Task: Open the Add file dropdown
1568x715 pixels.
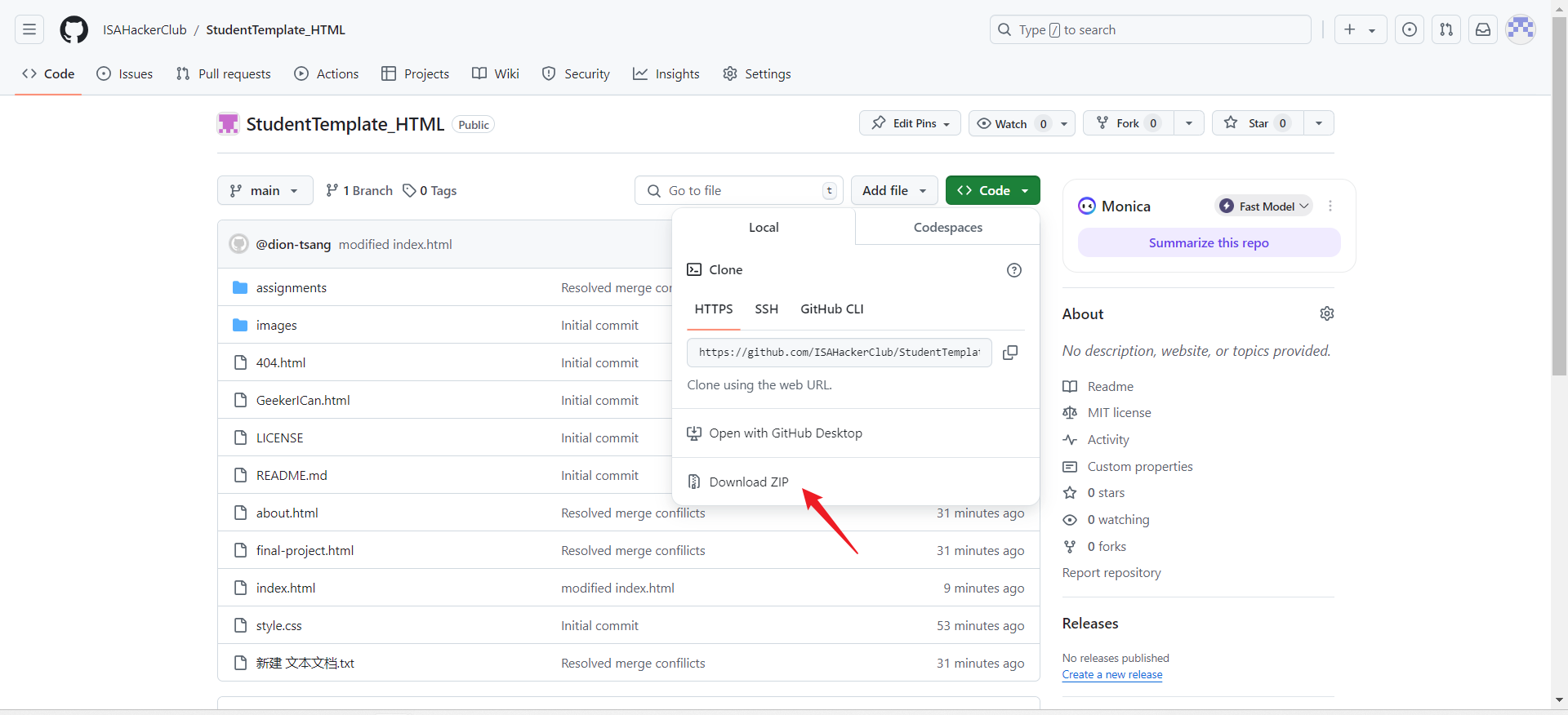Action: (x=894, y=190)
